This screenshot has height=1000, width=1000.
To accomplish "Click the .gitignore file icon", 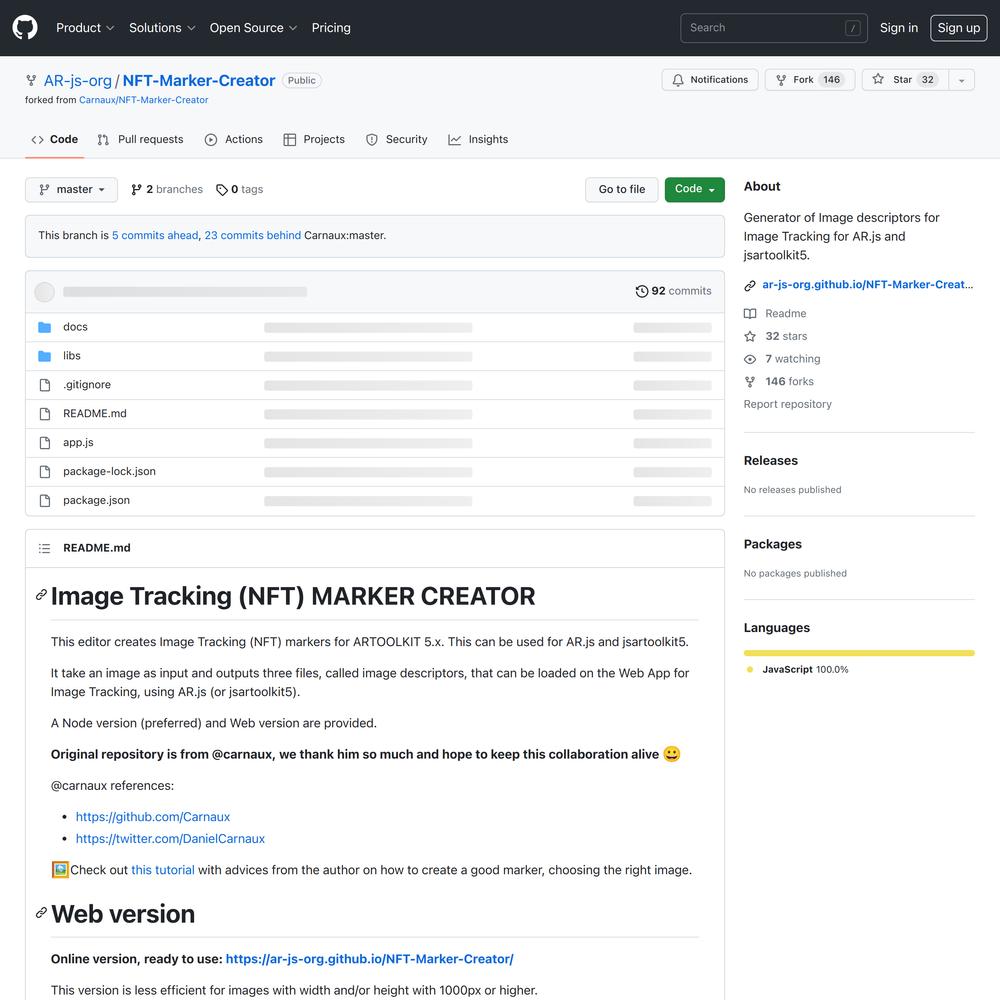I will coord(45,385).
